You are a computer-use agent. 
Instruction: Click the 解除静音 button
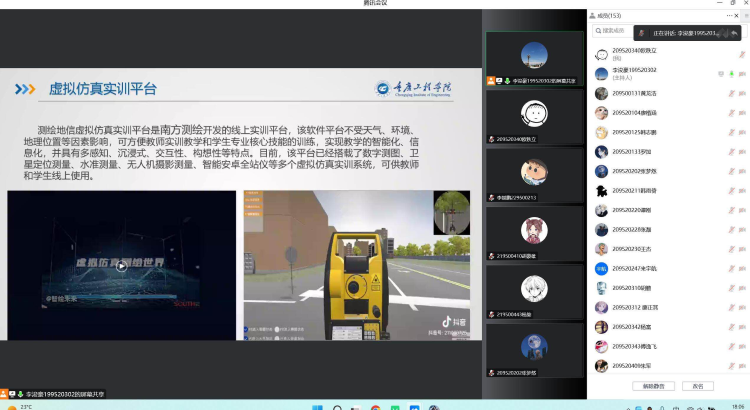(x=654, y=386)
